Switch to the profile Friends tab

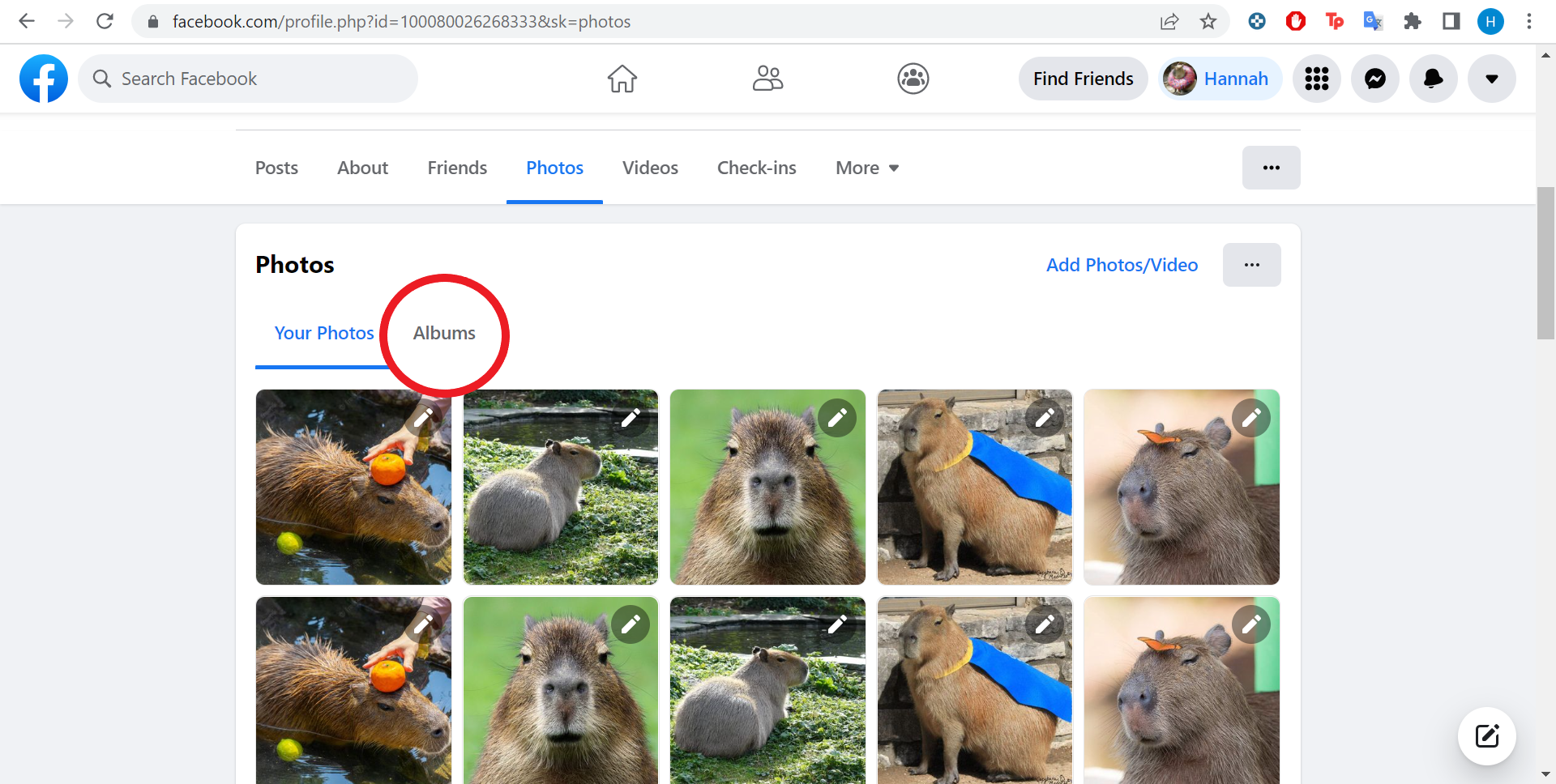coord(457,168)
